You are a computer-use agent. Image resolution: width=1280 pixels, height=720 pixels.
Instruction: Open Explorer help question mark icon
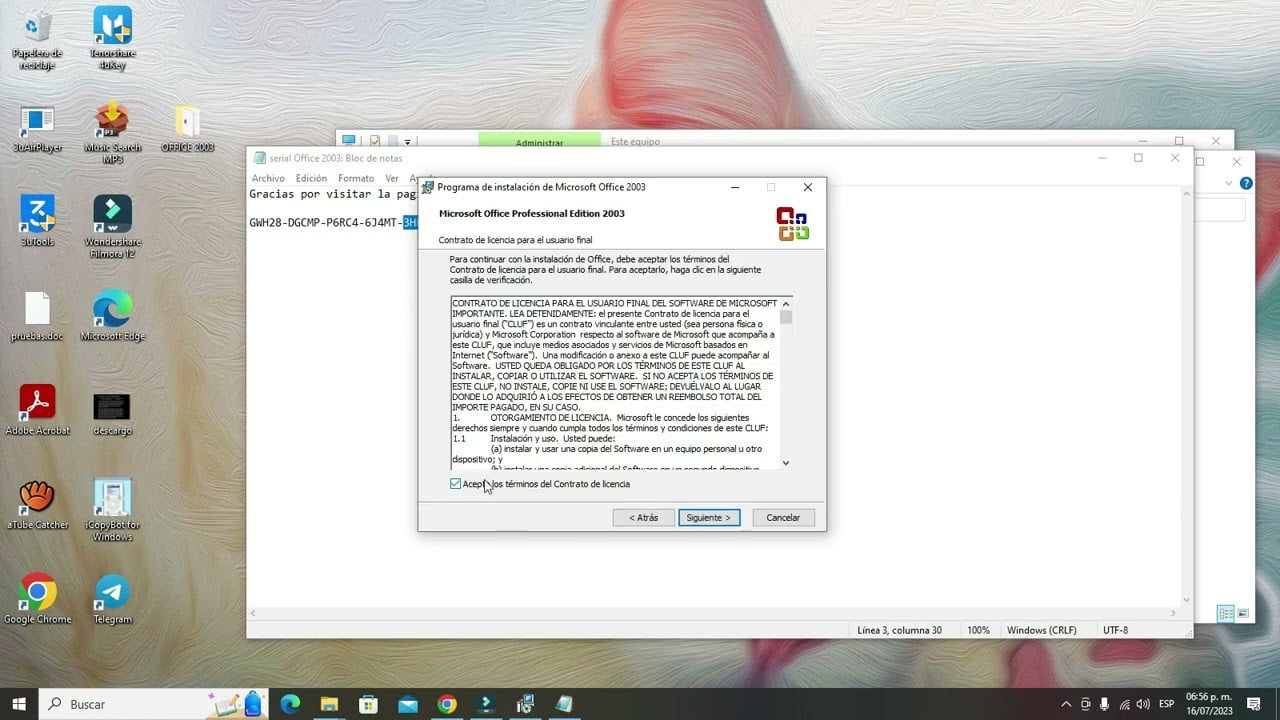1246,183
